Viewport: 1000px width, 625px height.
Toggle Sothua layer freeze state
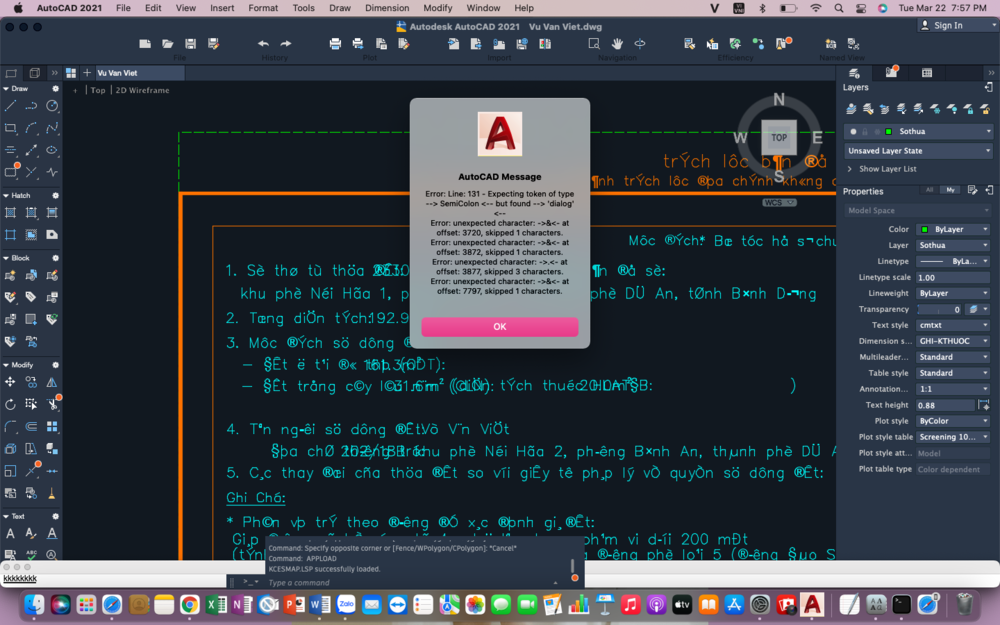coord(877,131)
